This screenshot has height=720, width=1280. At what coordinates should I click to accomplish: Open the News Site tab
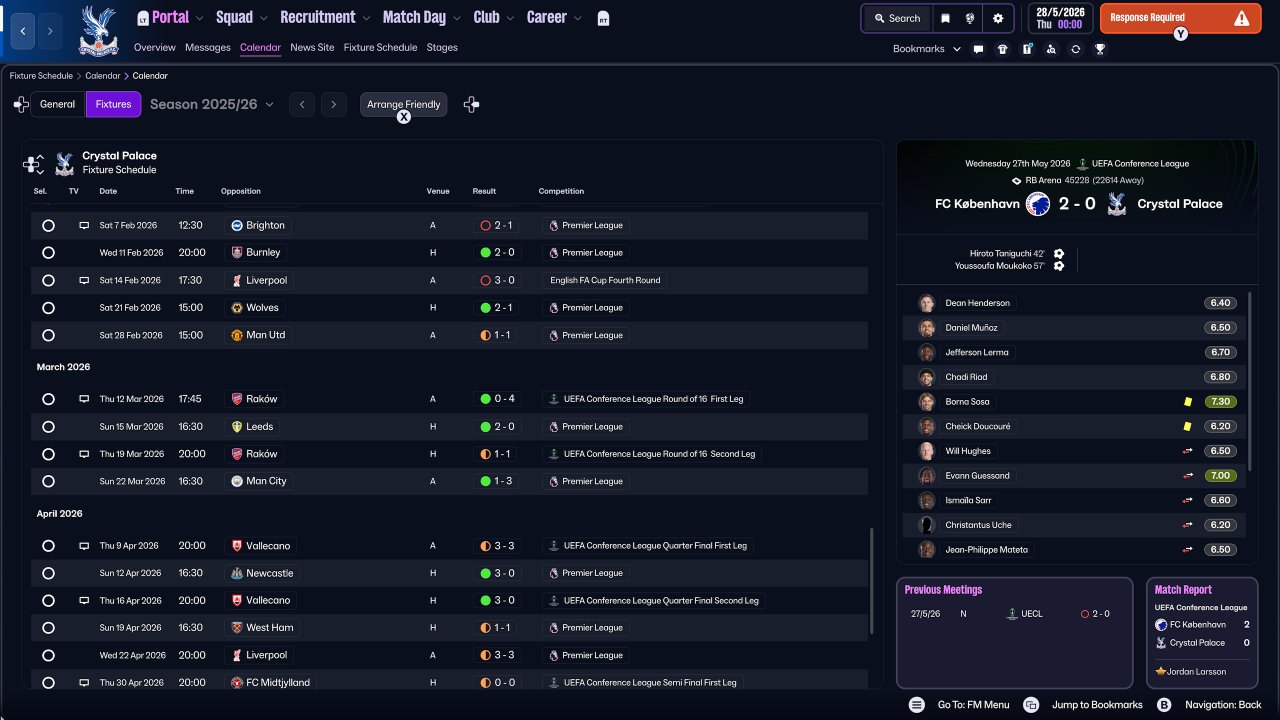pyautogui.click(x=312, y=48)
